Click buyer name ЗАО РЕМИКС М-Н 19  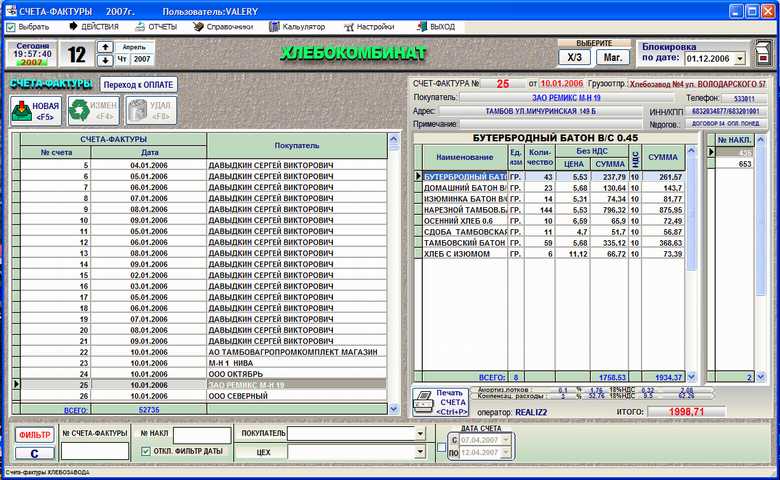566,98
